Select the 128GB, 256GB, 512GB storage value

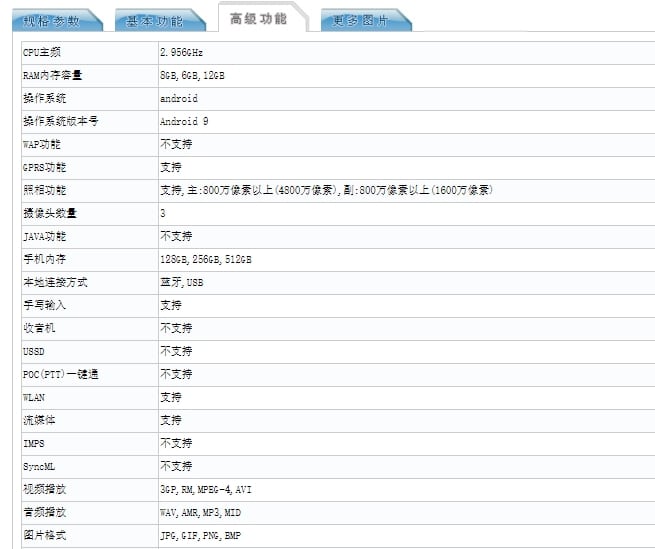coord(206,259)
